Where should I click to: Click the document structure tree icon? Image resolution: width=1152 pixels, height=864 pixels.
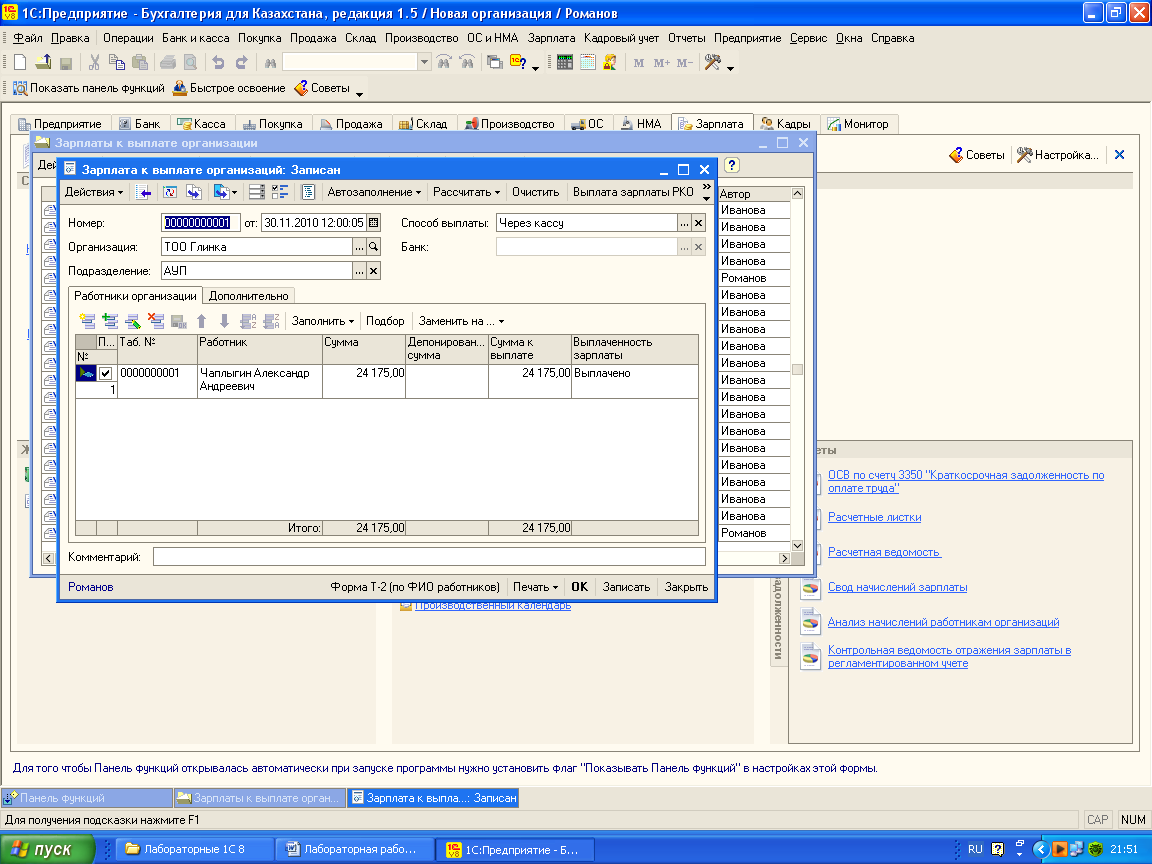(x=280, y=192)
